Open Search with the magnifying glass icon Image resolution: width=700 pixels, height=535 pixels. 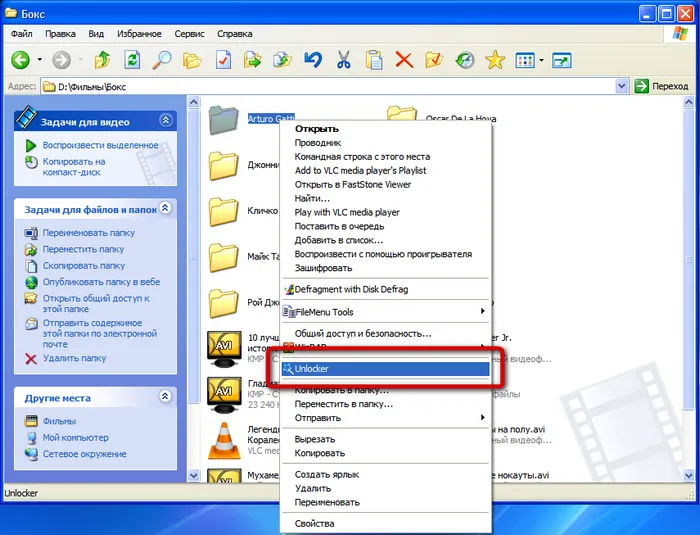(162, 60)
